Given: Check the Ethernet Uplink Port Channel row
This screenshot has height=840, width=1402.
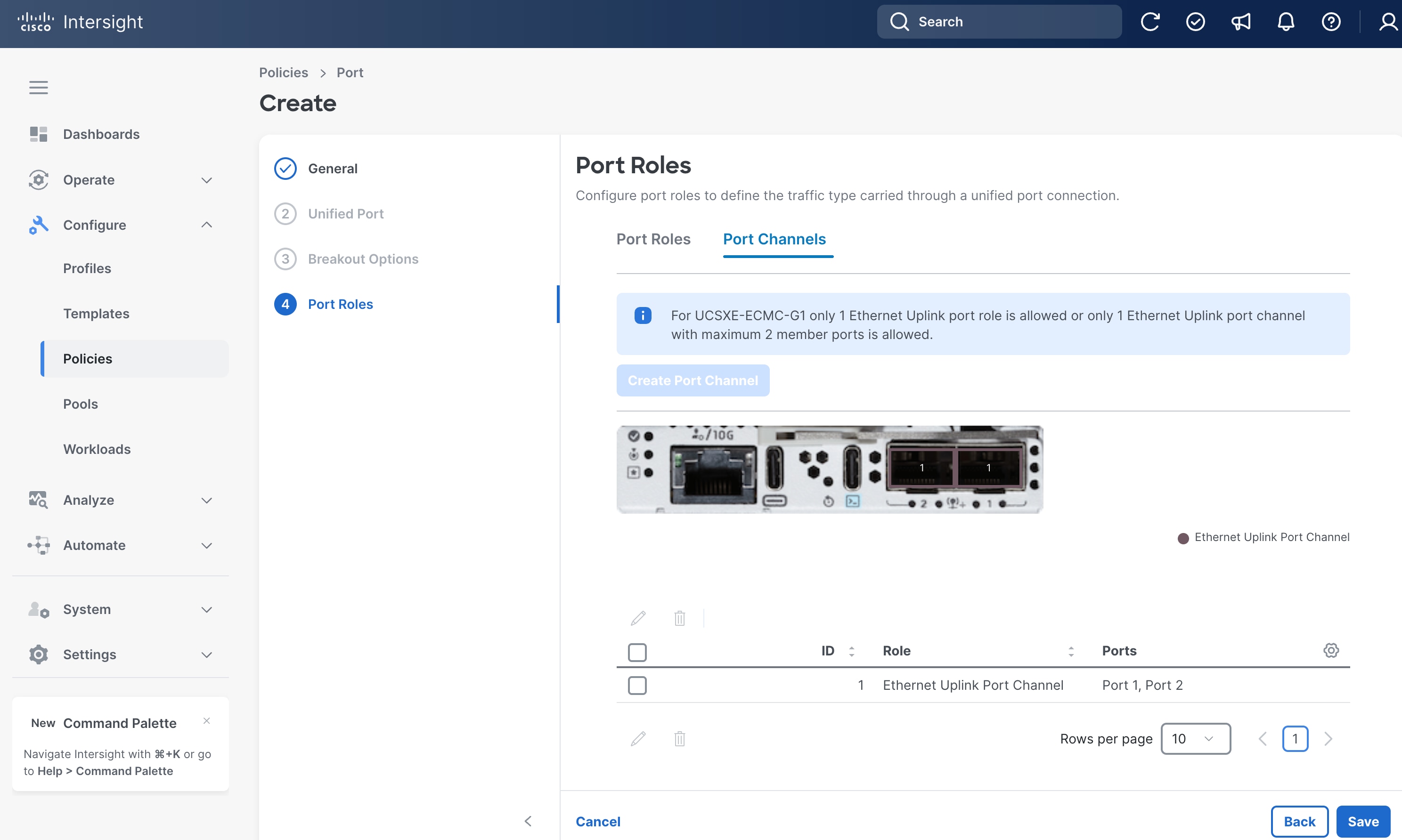Looking at the screenshot, I should [637, 686].
